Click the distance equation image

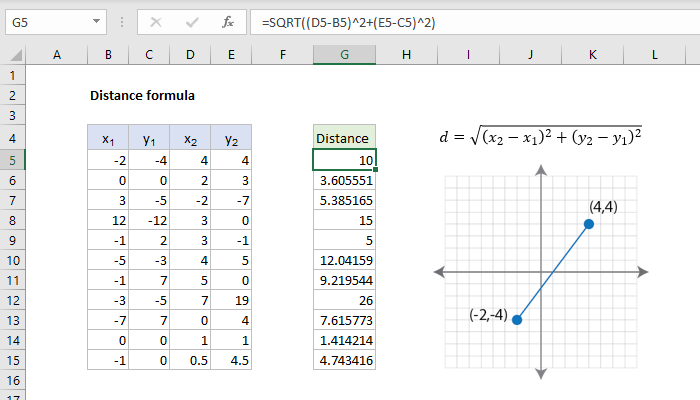(539, 135)
